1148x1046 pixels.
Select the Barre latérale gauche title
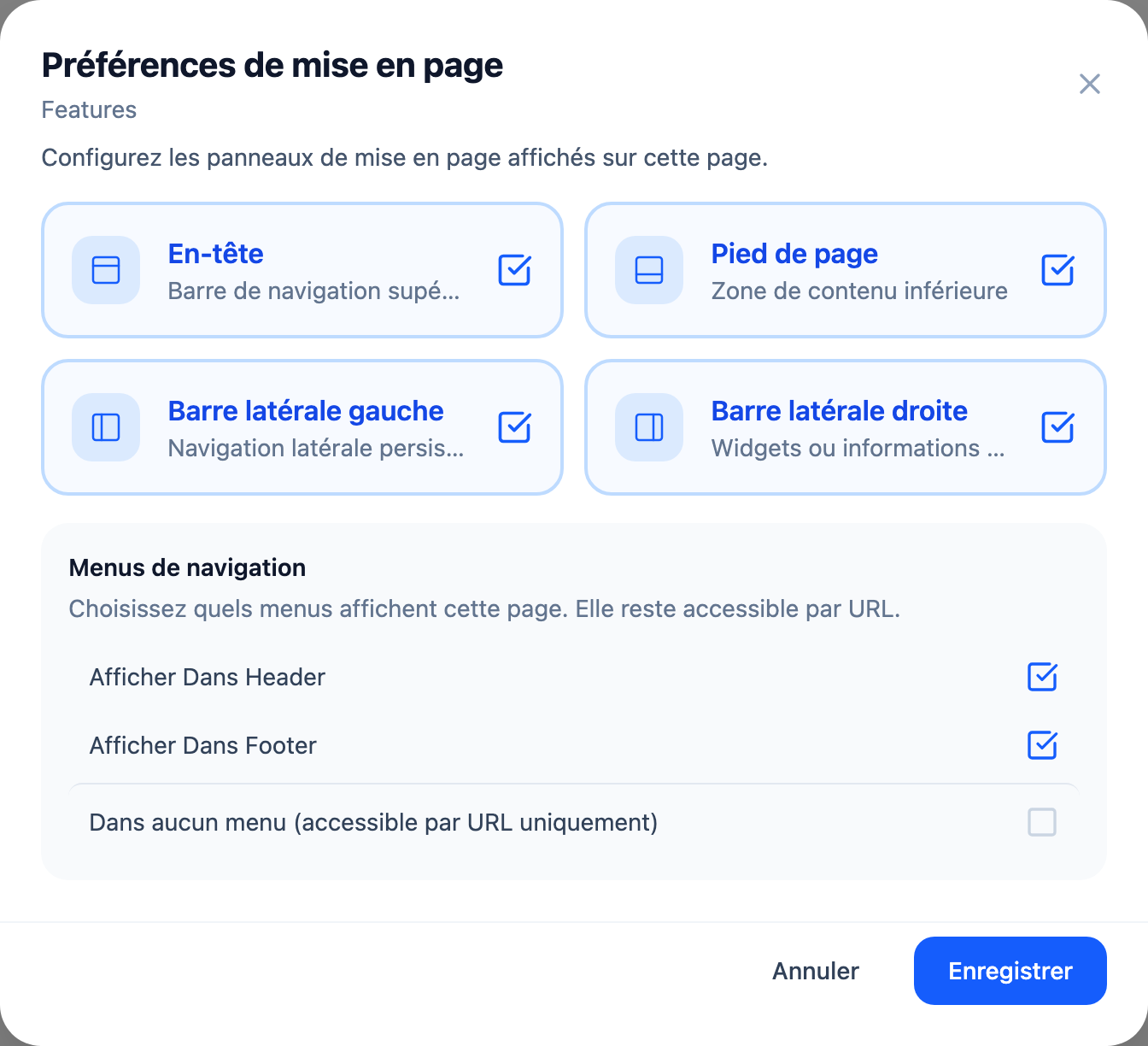(x=306, y=411)
